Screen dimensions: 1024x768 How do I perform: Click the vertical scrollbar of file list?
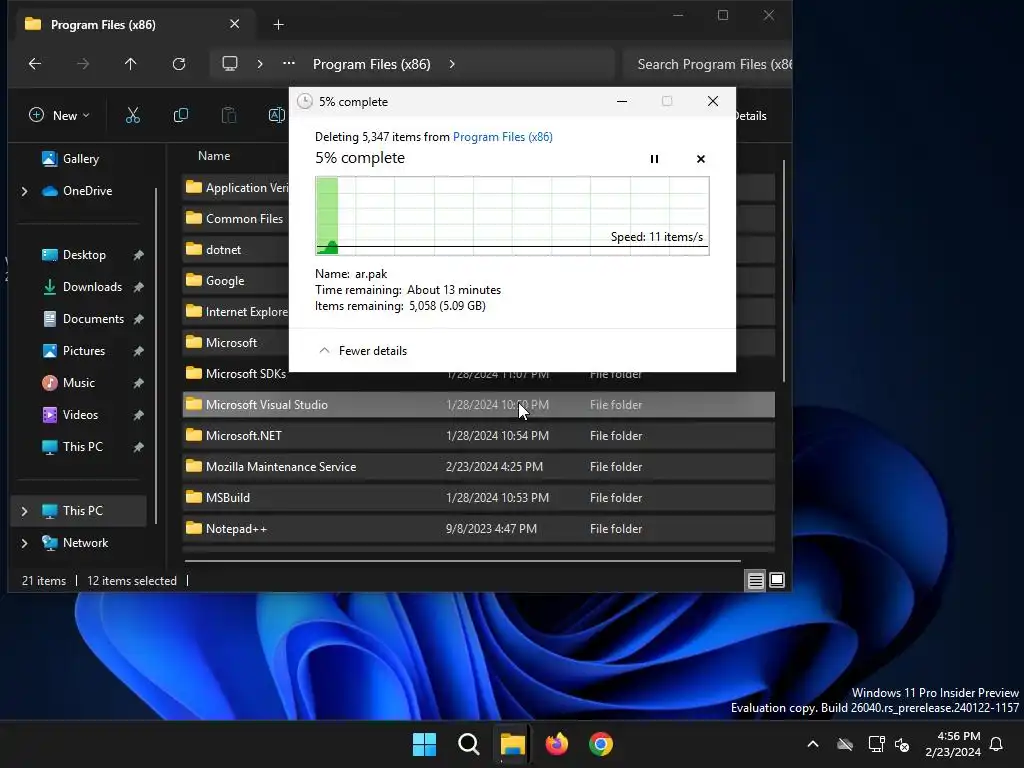pos(783,271)
